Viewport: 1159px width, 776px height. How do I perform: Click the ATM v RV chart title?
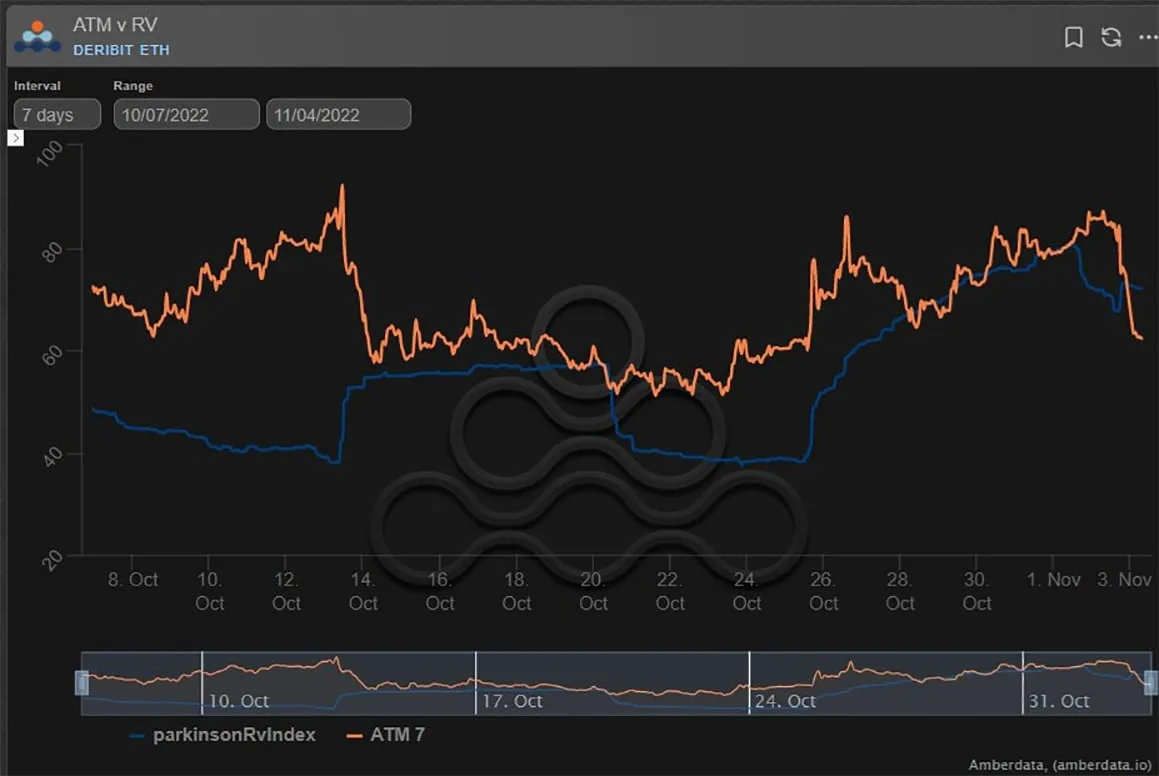coord(115,24)
